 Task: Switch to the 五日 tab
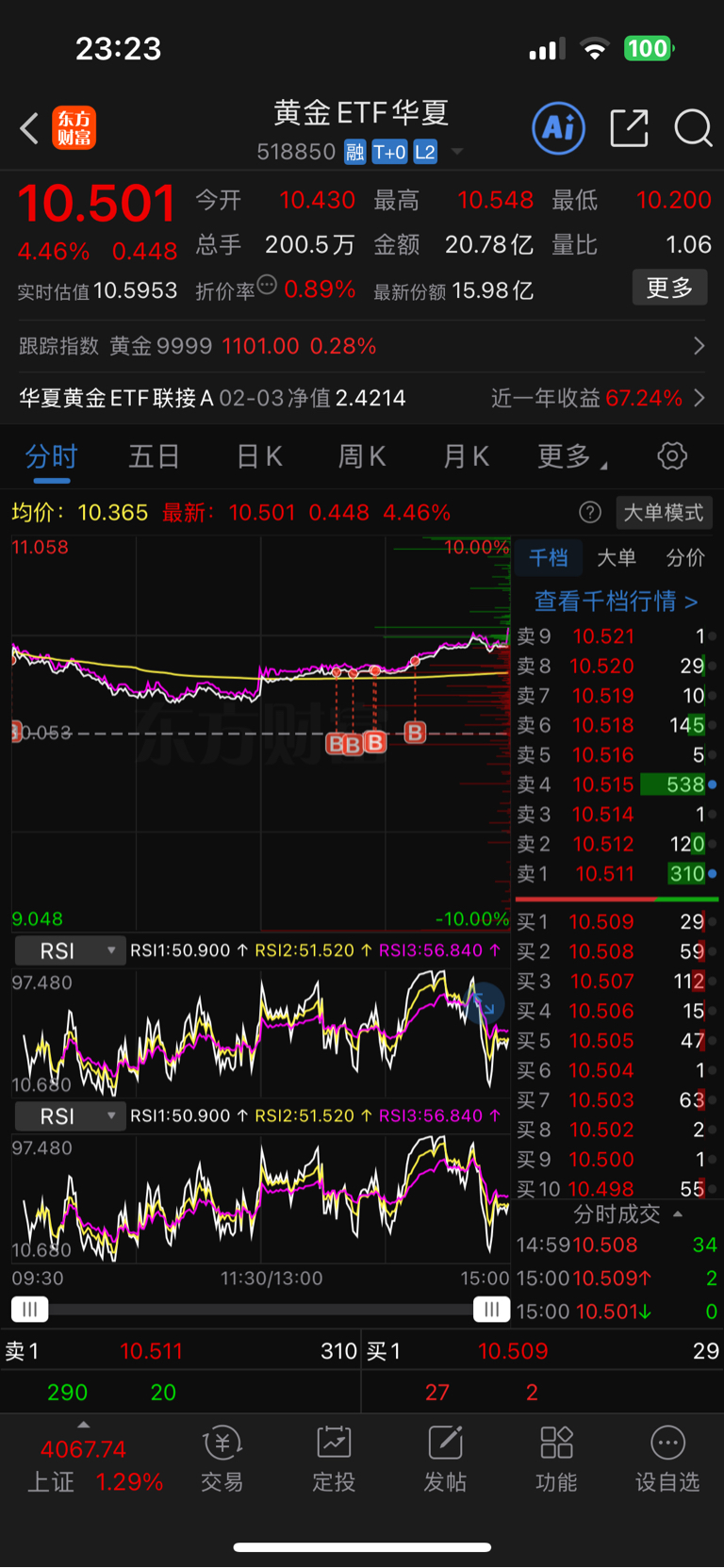tap(155, 457)
